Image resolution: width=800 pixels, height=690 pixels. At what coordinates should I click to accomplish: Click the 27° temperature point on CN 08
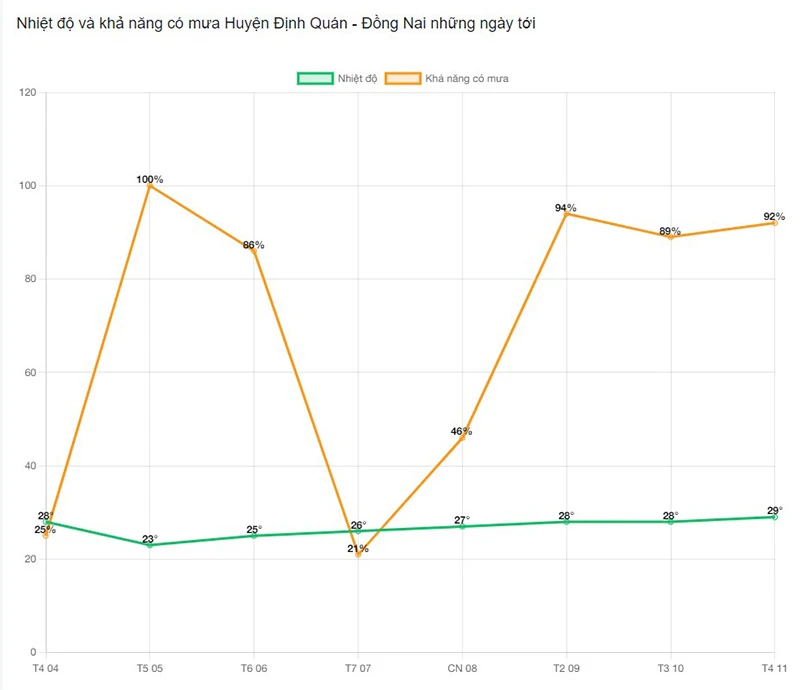point(462,526)
